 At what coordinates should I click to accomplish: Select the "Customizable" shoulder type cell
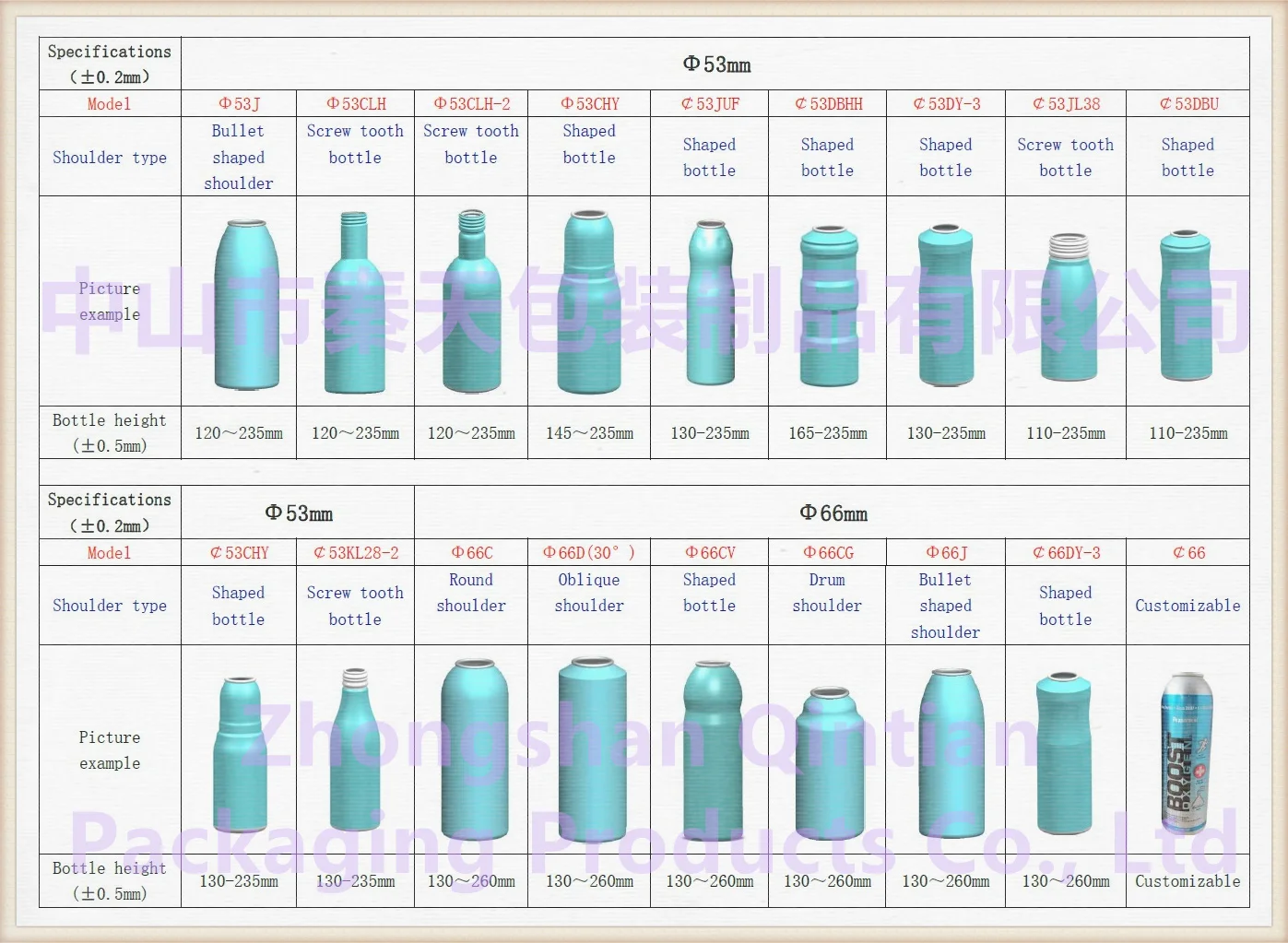[1188, 606]
